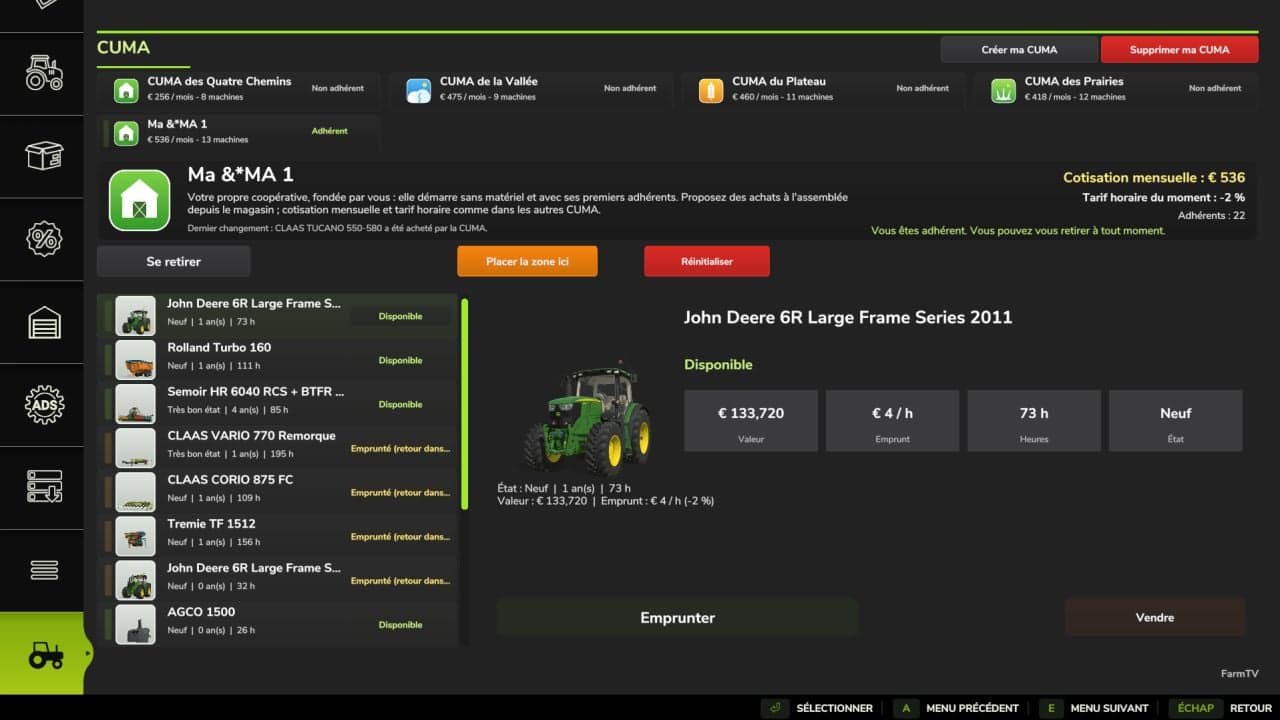Open the ADS sidebar page
This screenshot has width=1280, height=720.
coord(43,404)
